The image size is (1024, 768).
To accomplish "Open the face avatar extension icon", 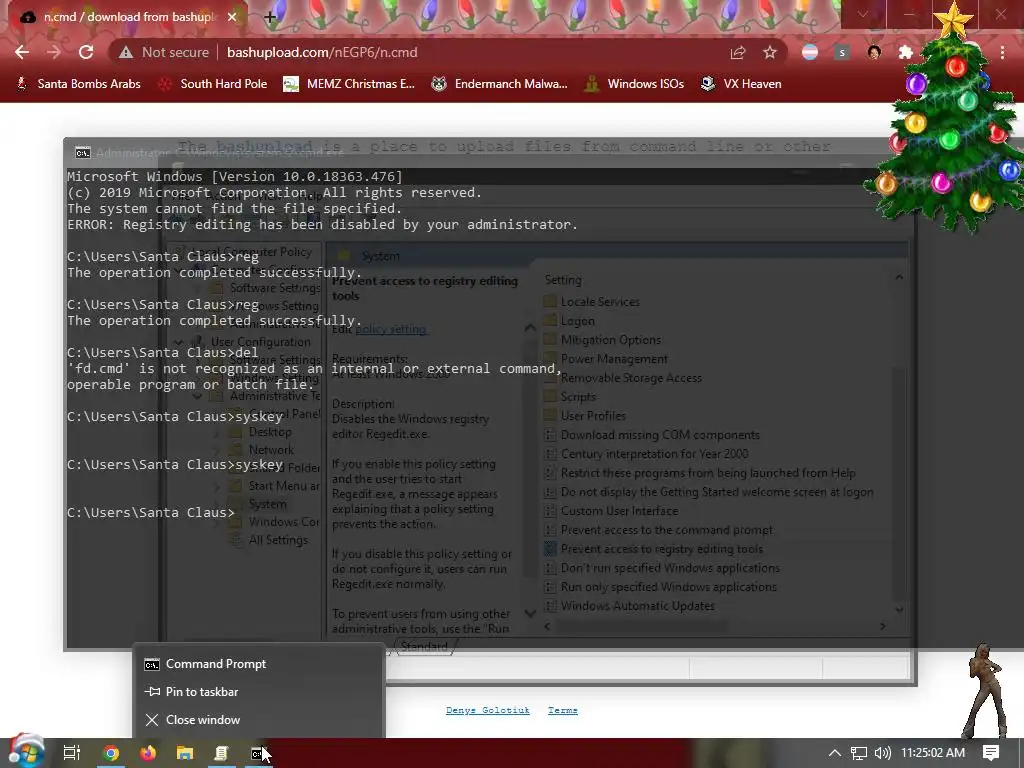I will (x=874, y=52).
